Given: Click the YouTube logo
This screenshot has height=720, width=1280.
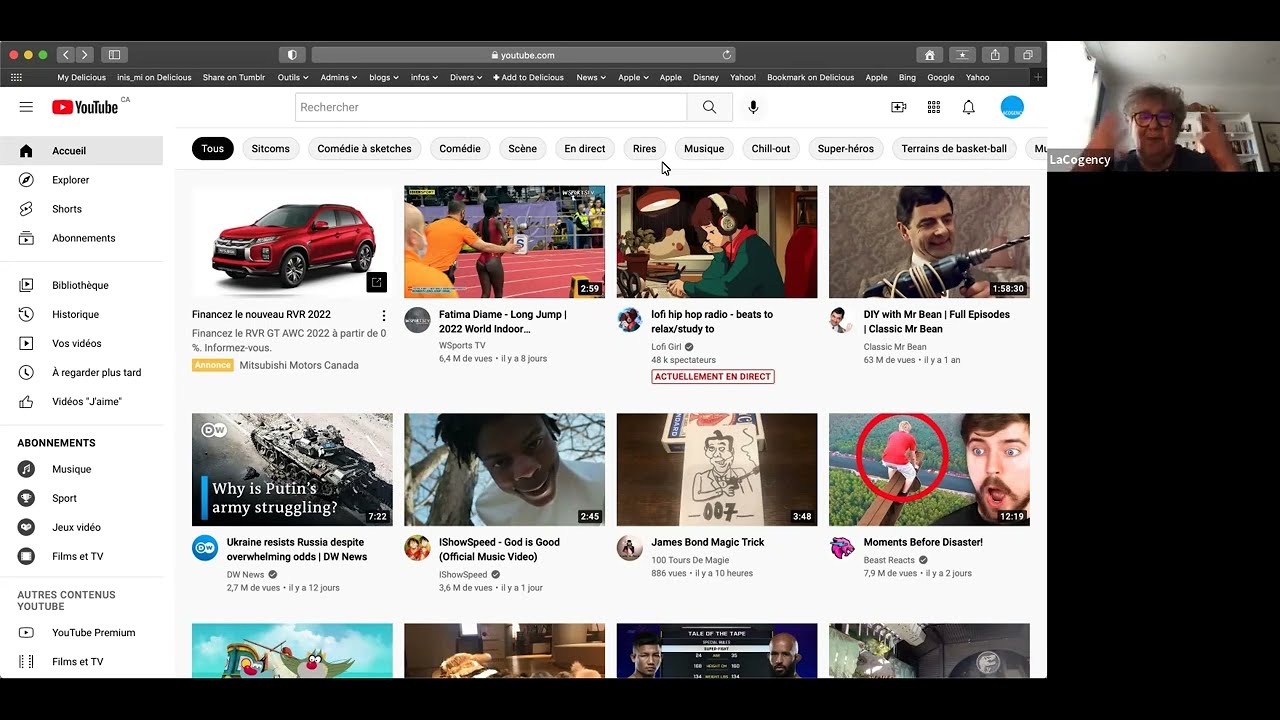Looking at the screenshot, I should point(85,107).
